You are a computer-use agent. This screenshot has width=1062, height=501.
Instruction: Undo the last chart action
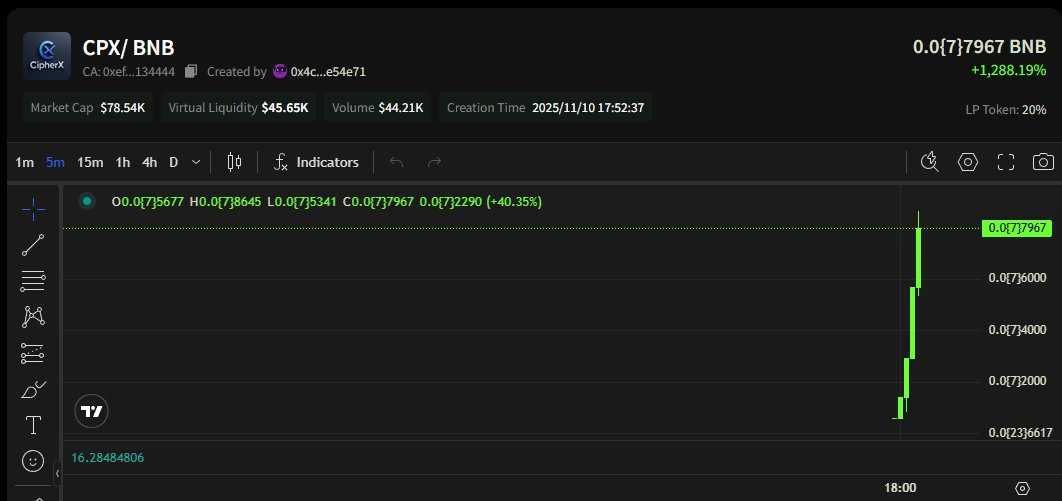[x=397, y=162]
